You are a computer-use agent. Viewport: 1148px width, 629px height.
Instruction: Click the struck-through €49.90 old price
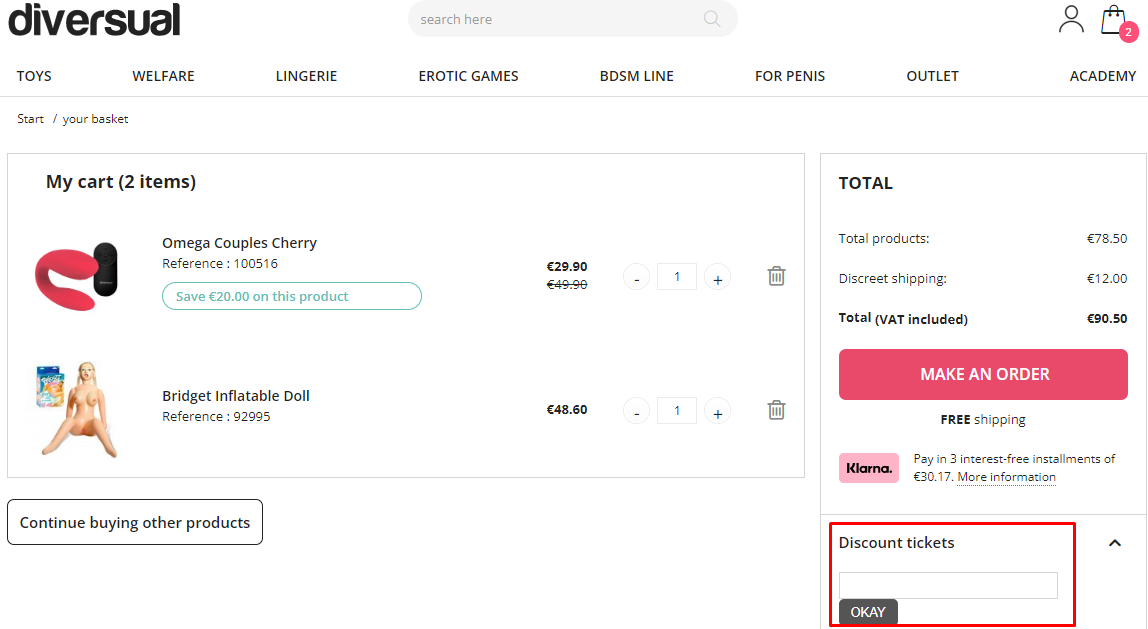coord(567,284)
